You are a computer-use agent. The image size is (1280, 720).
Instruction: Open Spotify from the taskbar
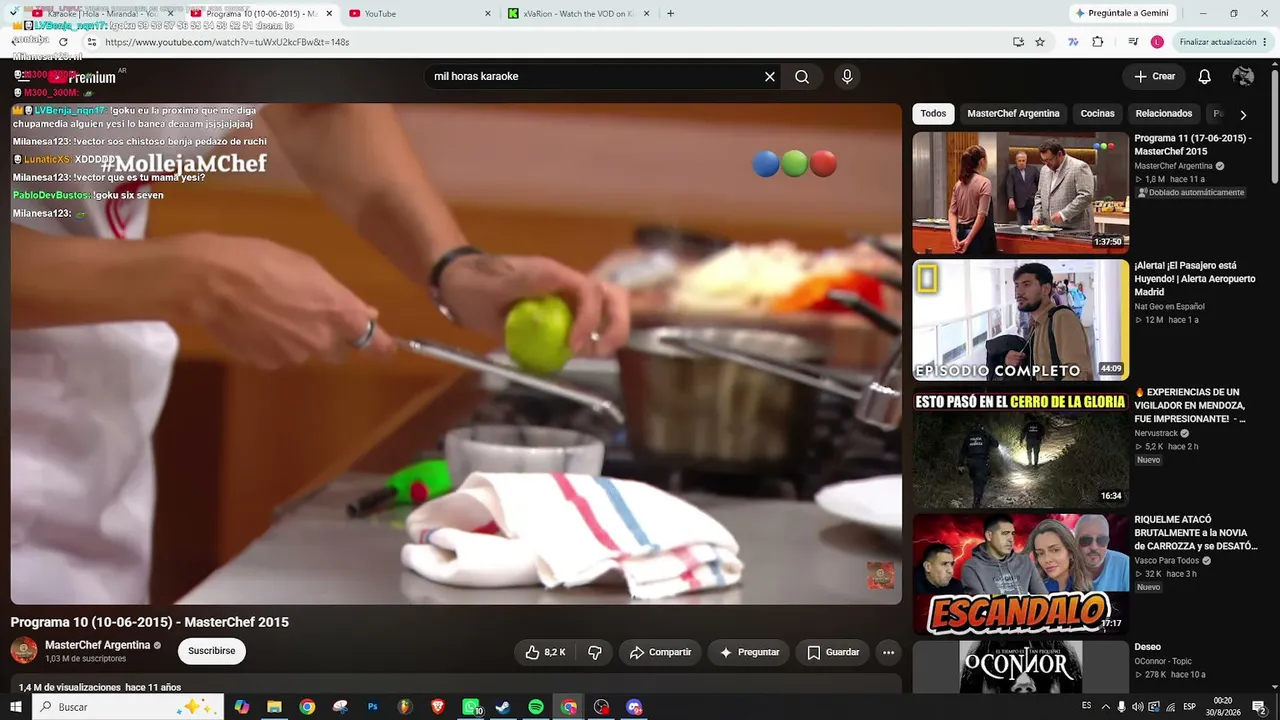coord(536,707)
